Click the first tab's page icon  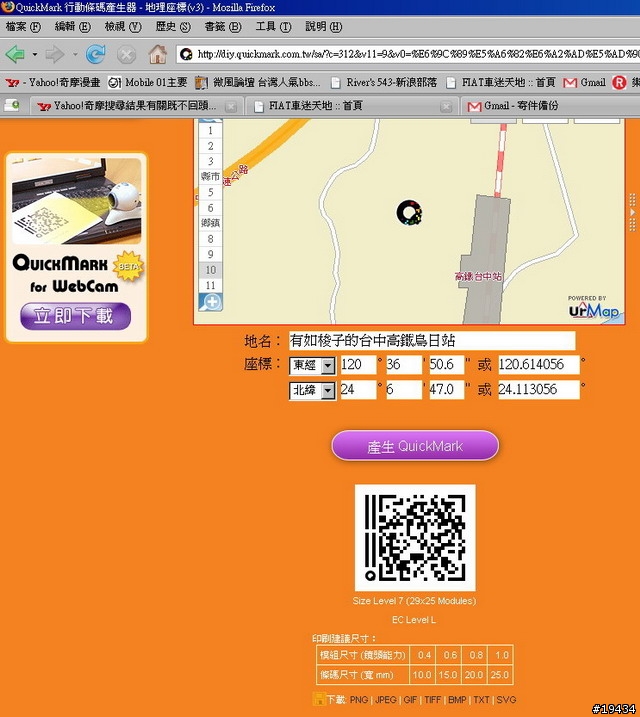tap(12, 106)
